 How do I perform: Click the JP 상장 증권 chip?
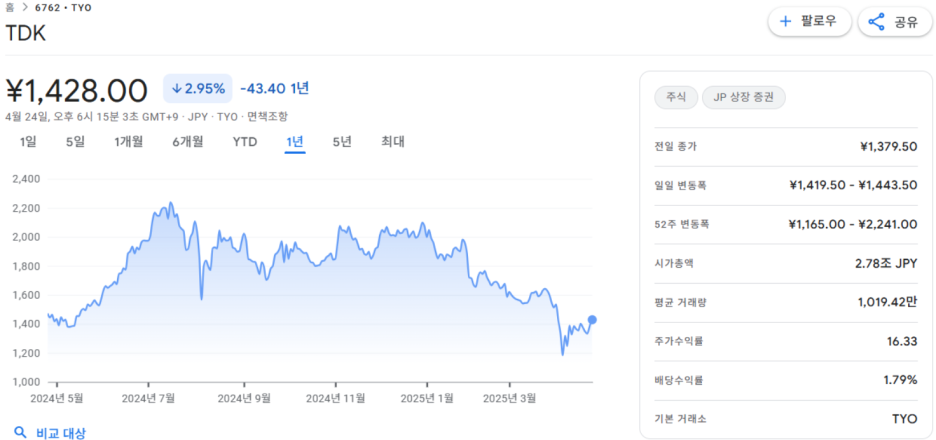tap(744, 97)
